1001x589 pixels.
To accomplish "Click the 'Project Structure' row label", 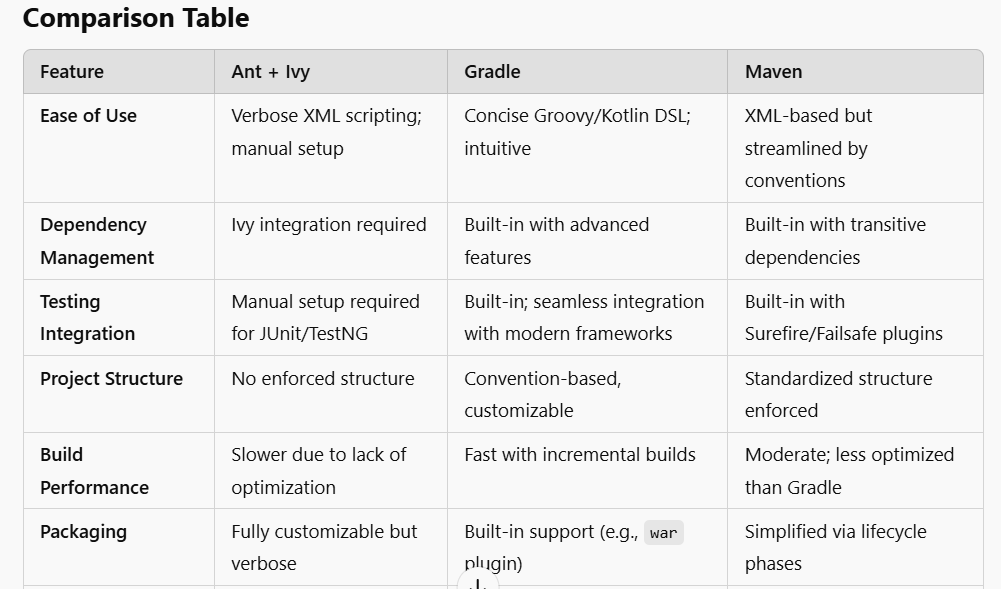I will click(x=112, y=378).
